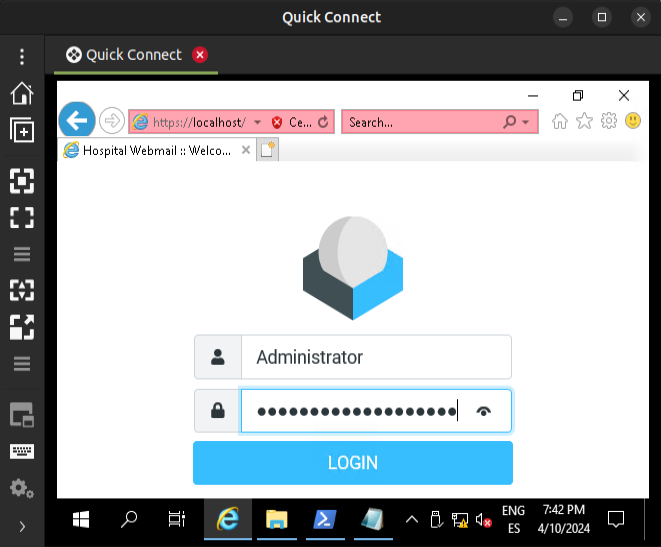Expand the sidebar with bottom chevron
Screen dimensions: 661x547
(21, 526)
